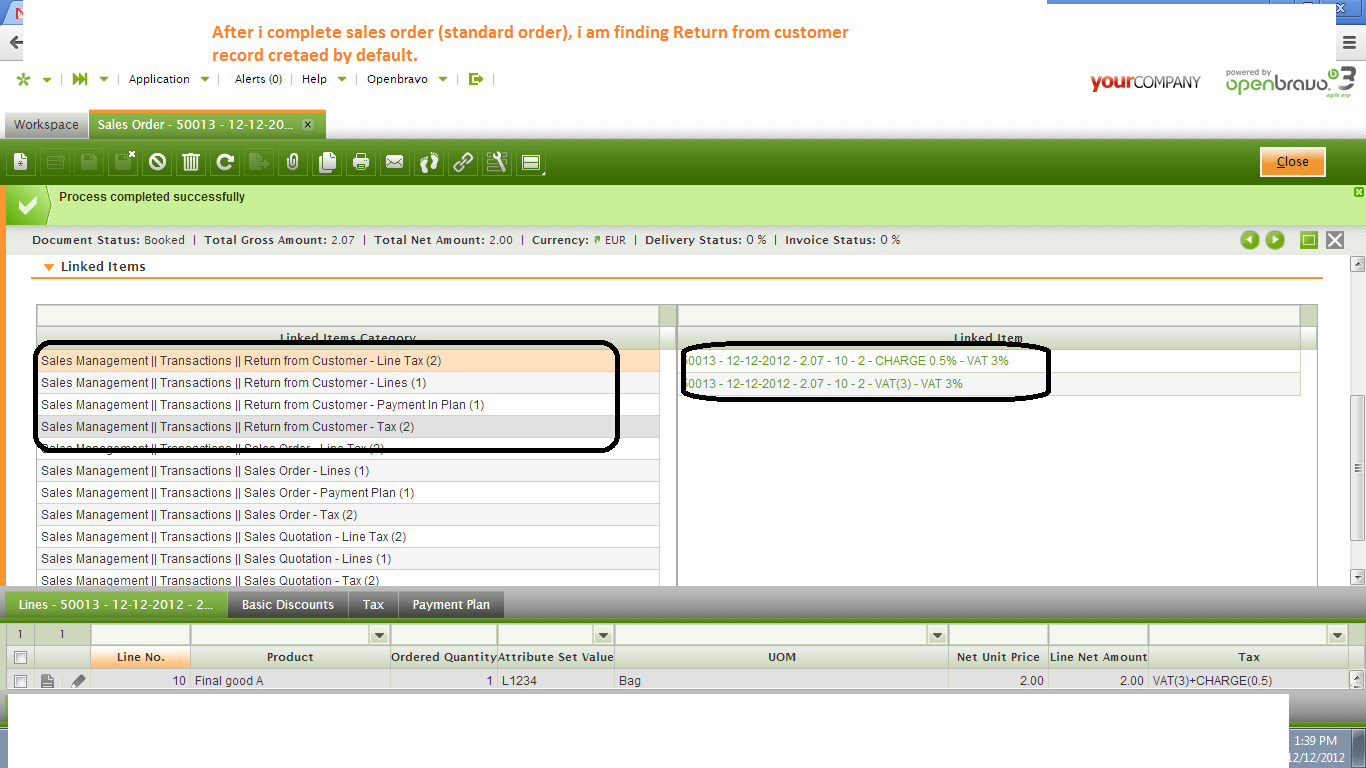
Task: Select Return from Customer - Tax (2) category
Action: pyautogui.click(x=348, y=427)
